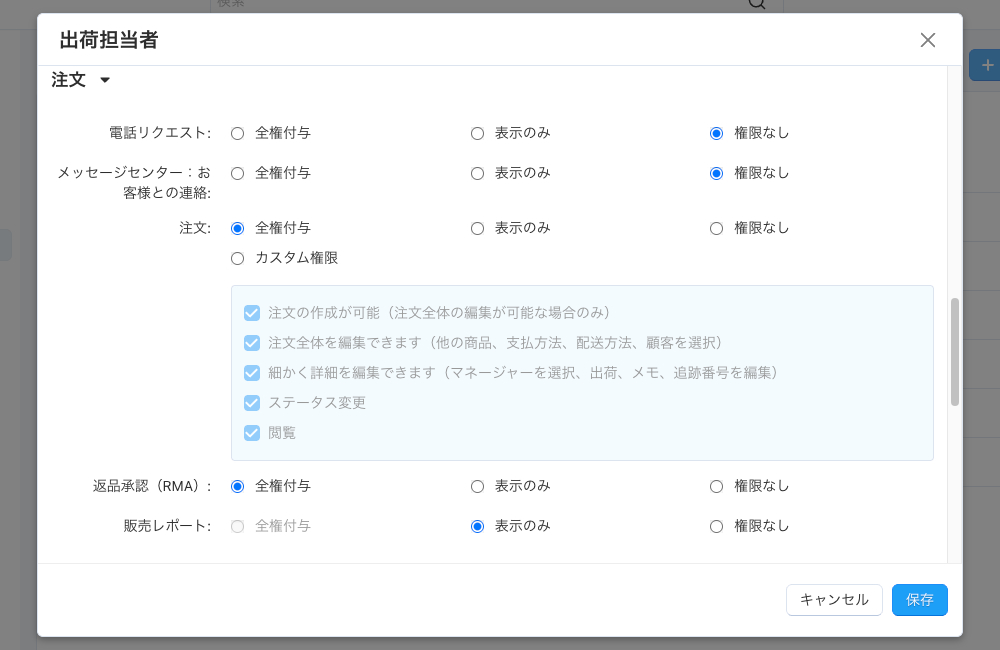Image resolution: width=1000 pixels, height=650 pixels.
Task: Select 全権付与 for 電話リクエスト
Action: click(x=237, y=133)
